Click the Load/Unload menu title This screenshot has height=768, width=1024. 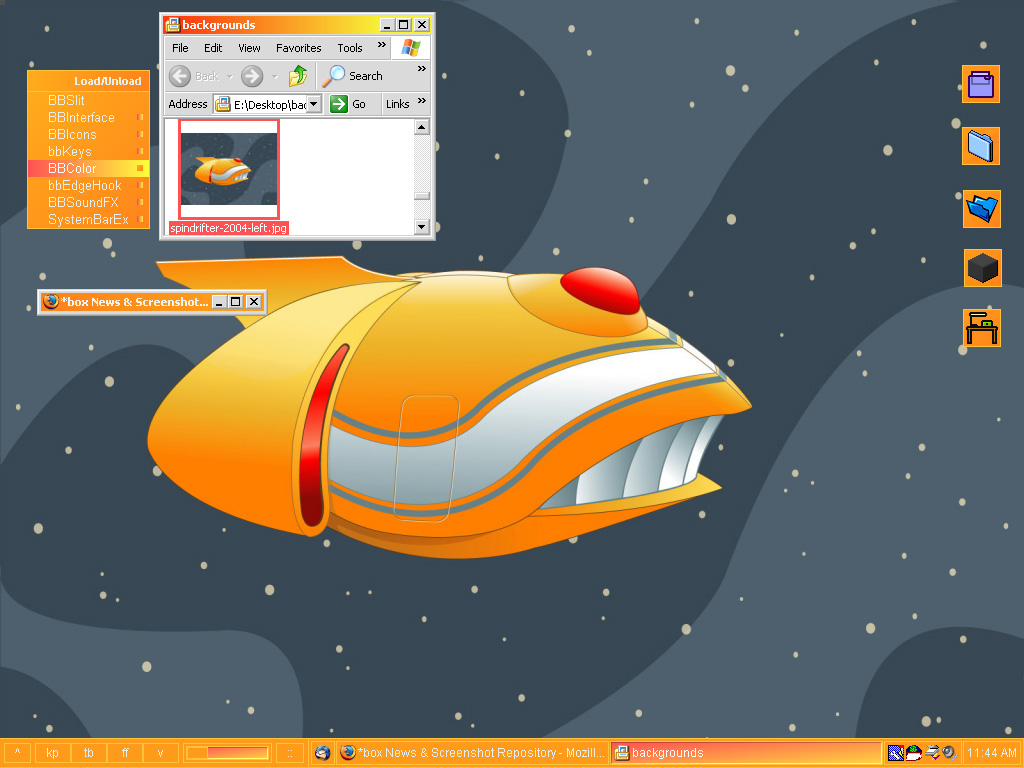(x=89, y=81)
